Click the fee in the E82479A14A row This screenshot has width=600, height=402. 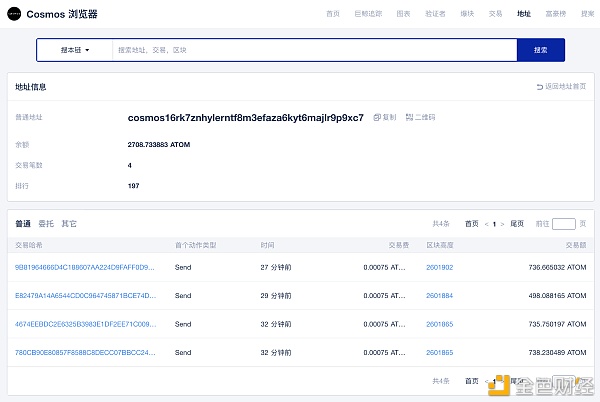(x=384, y=296)
